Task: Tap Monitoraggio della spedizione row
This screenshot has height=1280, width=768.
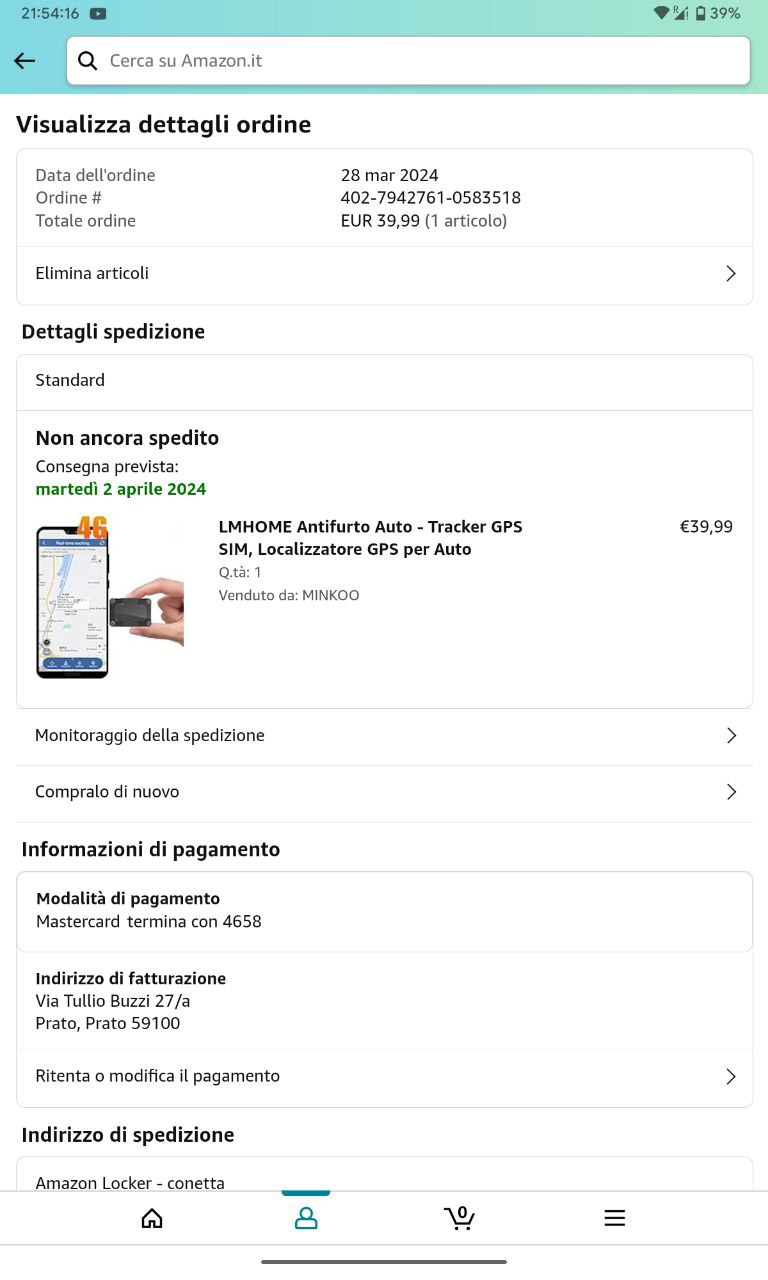Action: click(x=150, y=736)
